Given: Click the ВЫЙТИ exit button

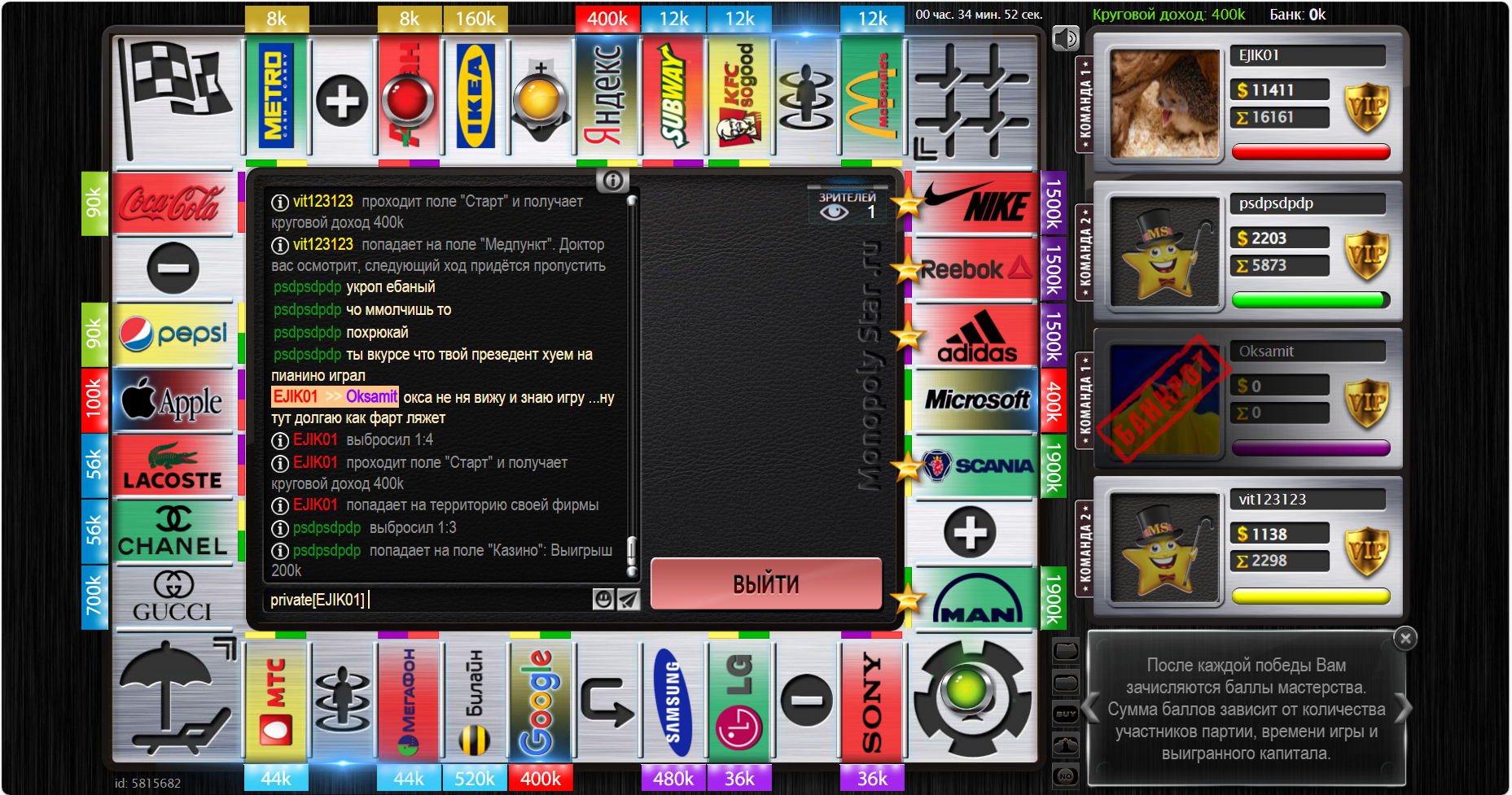Looking at the screenshot, I should pyautogui.click(x=766, y=583).
